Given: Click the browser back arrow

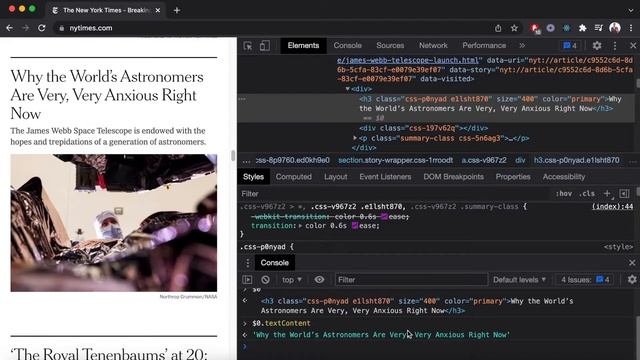Looking at the screenshot, I should click(9, 28).
